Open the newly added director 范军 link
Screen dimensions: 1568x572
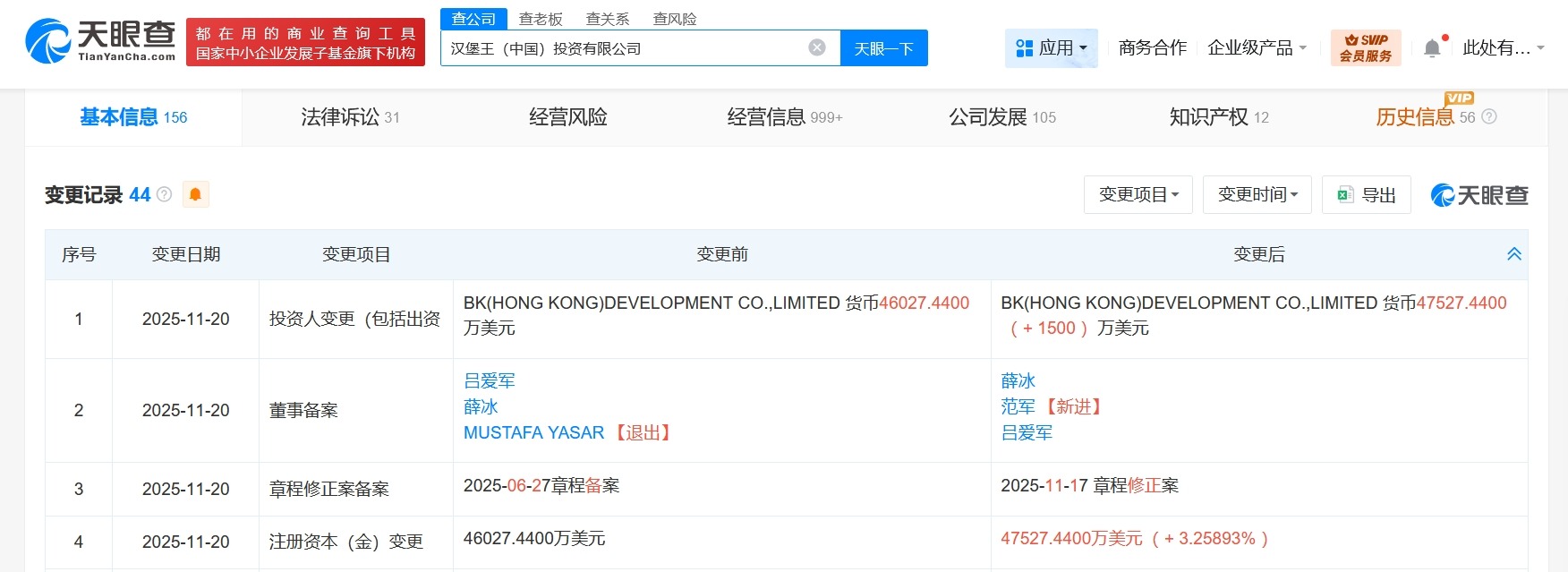tap(1018, 406)
